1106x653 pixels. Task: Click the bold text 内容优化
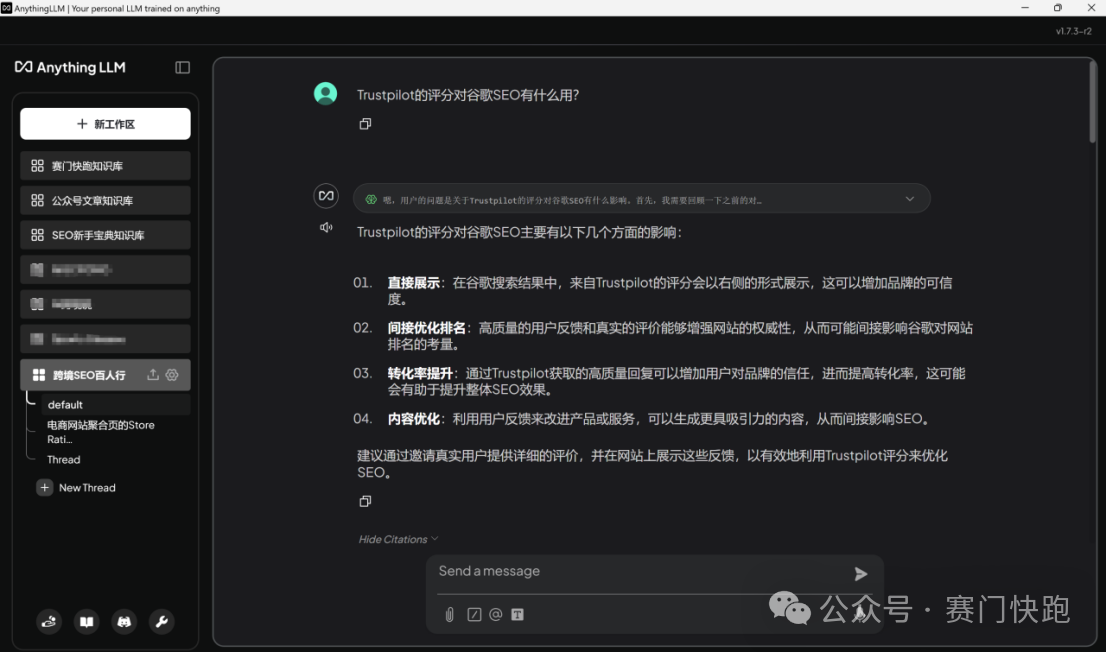414,420
